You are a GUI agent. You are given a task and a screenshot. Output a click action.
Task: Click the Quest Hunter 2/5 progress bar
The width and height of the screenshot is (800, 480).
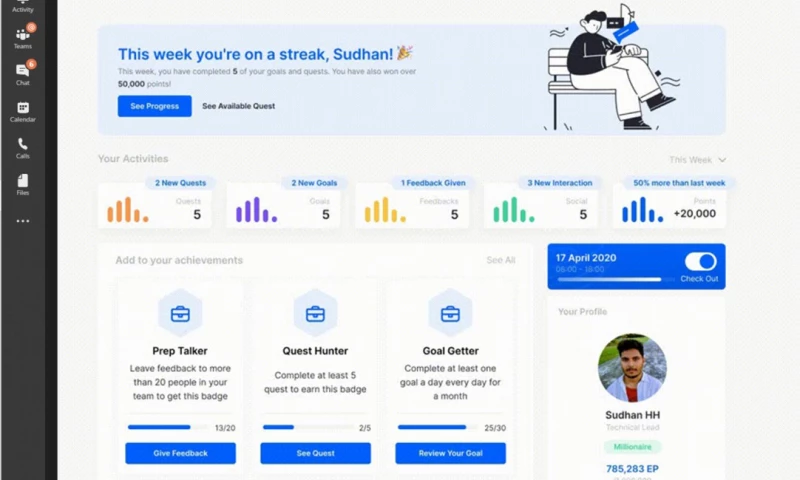click(x=308, y=427)
